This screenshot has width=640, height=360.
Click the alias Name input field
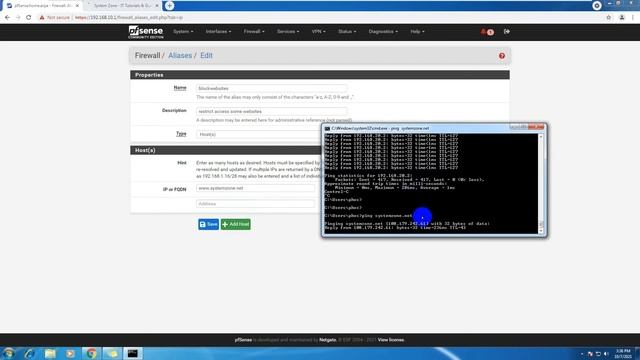272,88
